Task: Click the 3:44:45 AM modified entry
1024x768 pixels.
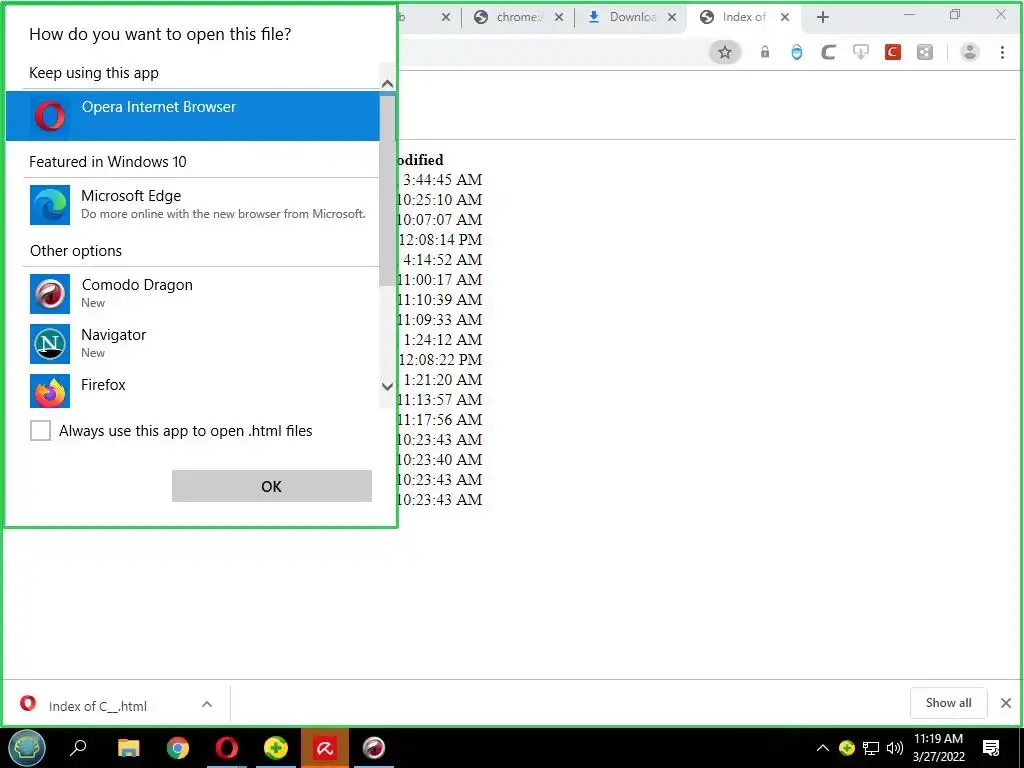Action: point(443,180)
